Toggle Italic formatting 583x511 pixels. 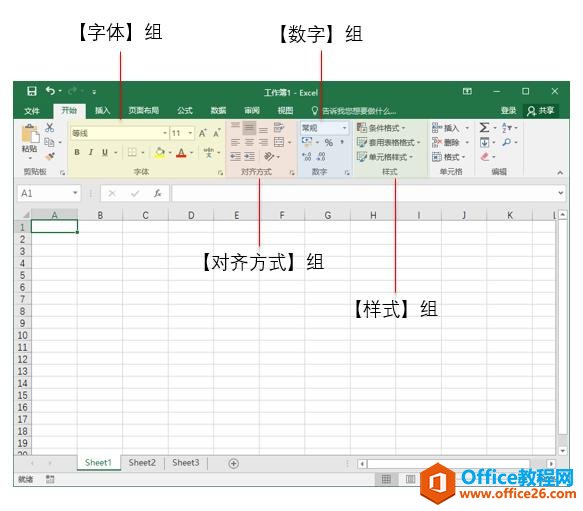pyautogui.click(x=91, y=152)
